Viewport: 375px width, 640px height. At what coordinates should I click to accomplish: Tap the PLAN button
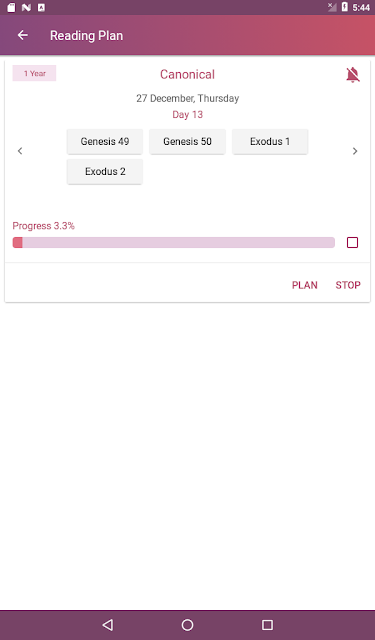304,285
